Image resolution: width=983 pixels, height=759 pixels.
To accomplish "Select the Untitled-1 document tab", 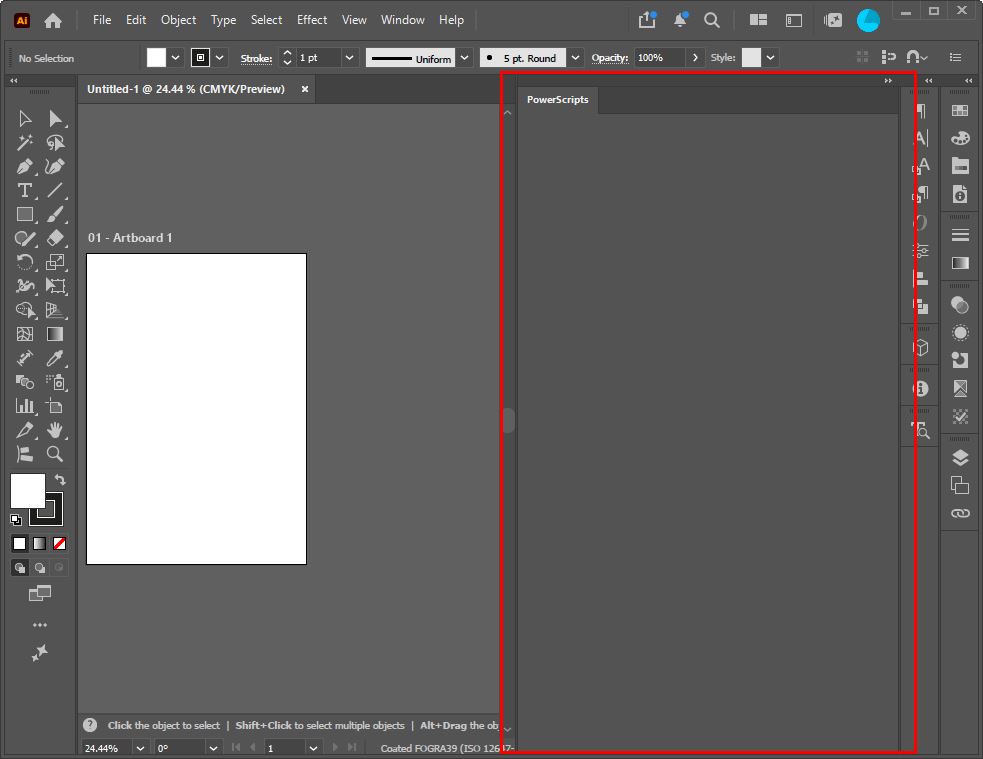I will (186, 89).
